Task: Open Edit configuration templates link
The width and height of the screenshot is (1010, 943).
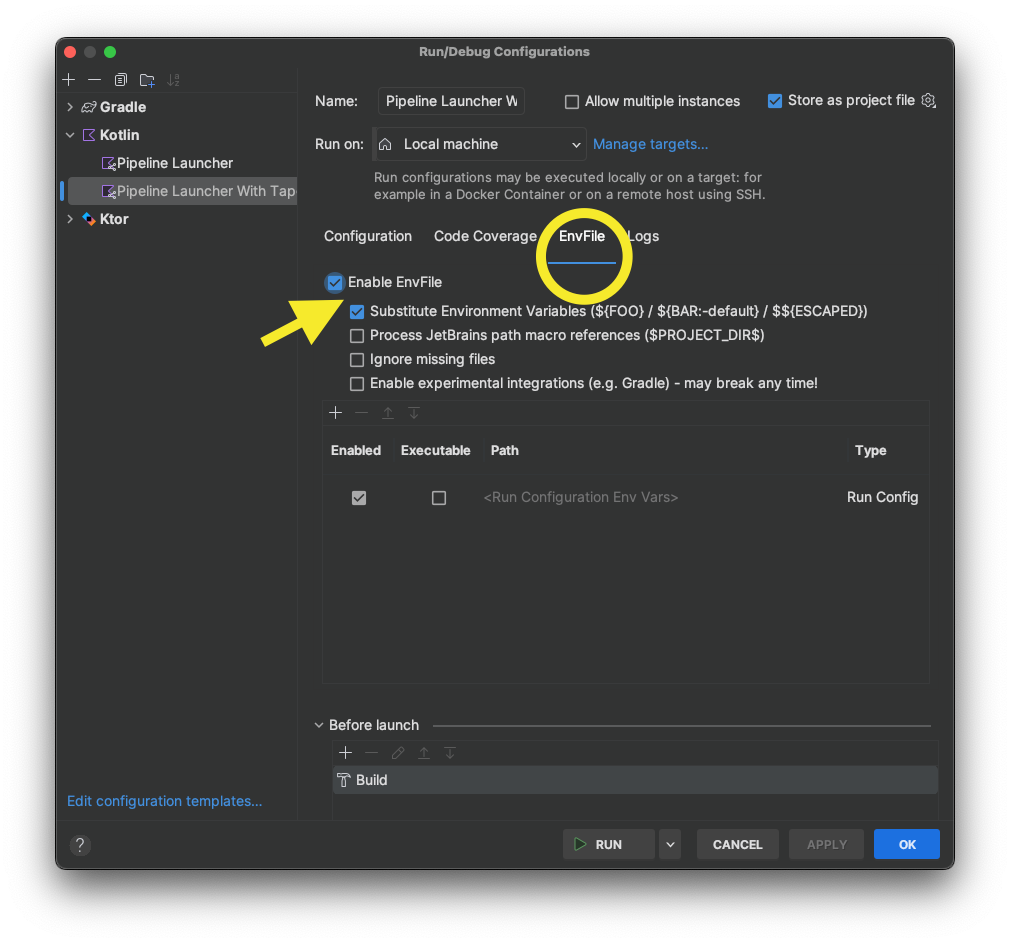Action: pyautogui.click(x=164, y=801)
